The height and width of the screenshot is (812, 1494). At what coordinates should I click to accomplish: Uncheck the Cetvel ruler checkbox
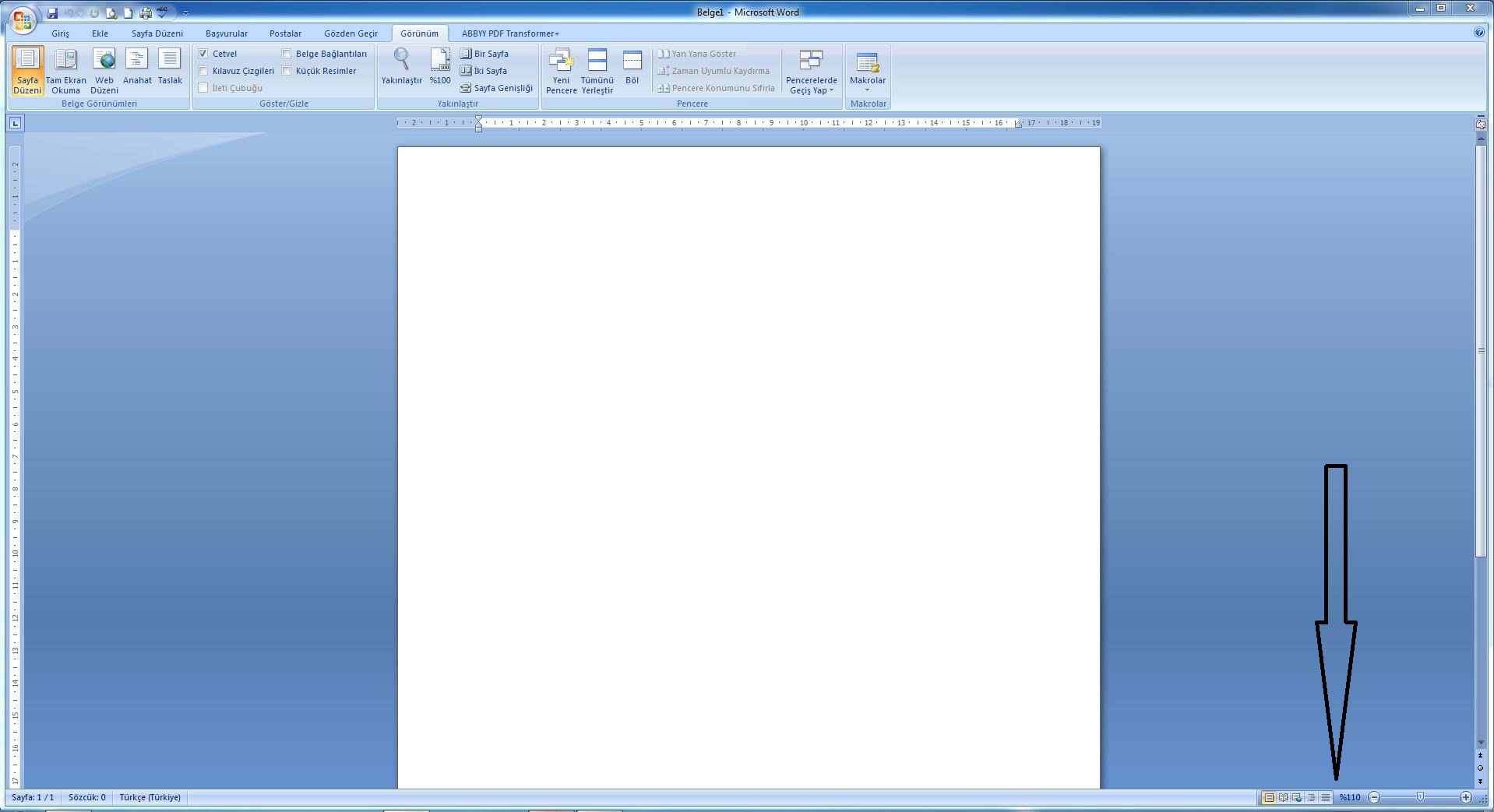pos(203,54)
